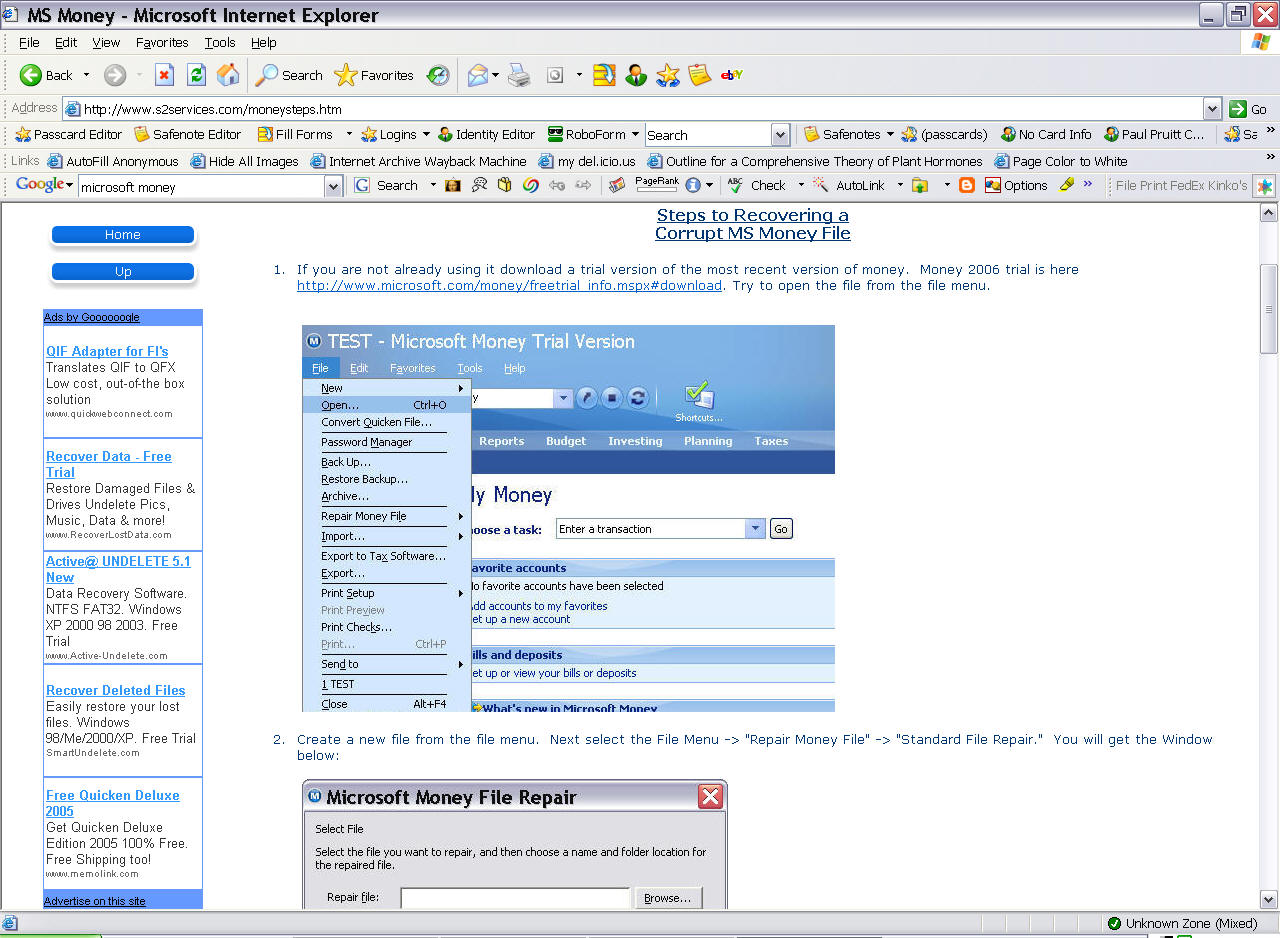Viewport: 1280px width, 938px height.
Task: Open the Back button history dropdown arrow
Action: 86,75
